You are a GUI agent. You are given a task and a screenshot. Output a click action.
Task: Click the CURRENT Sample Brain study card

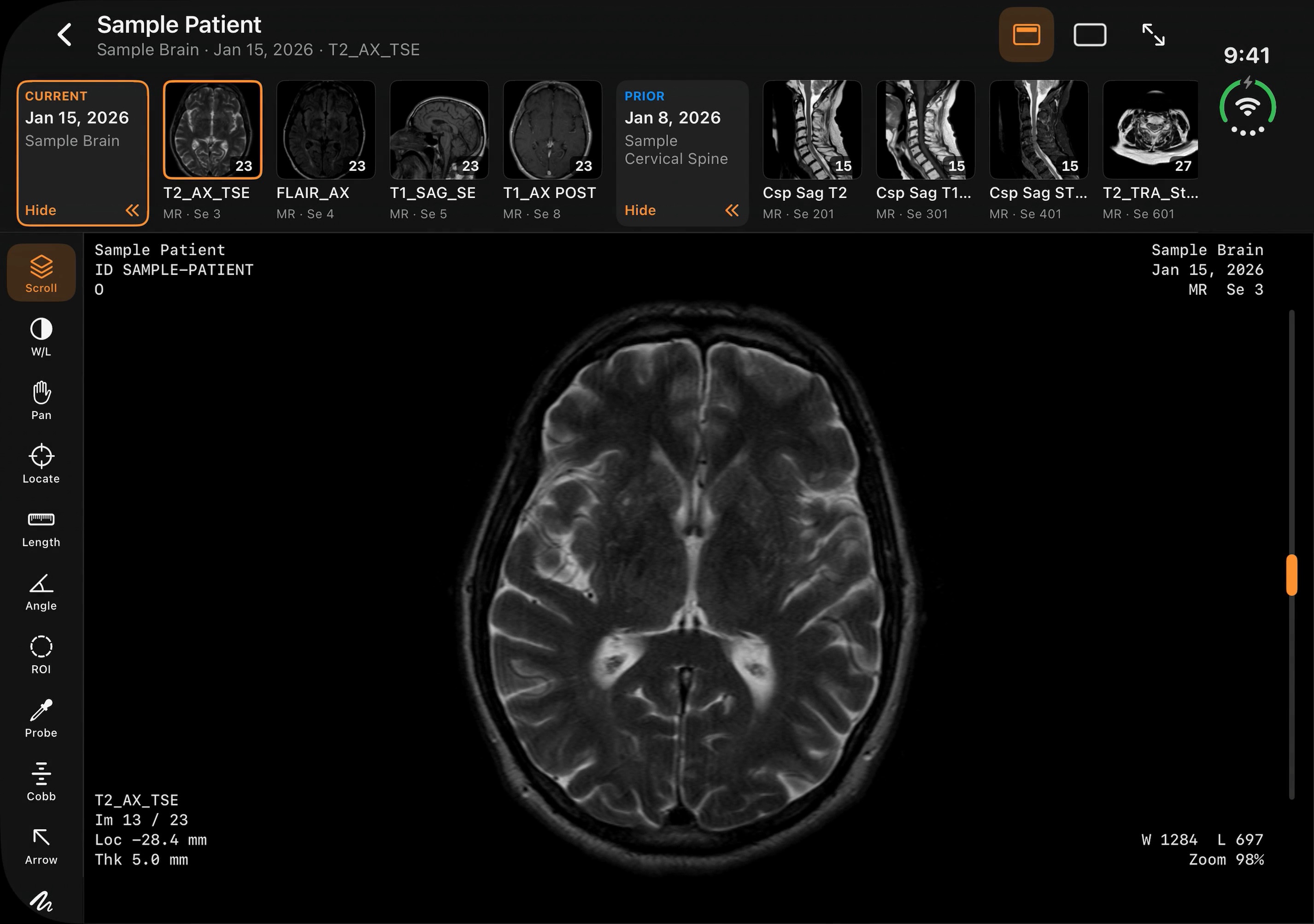click(83, 153)
